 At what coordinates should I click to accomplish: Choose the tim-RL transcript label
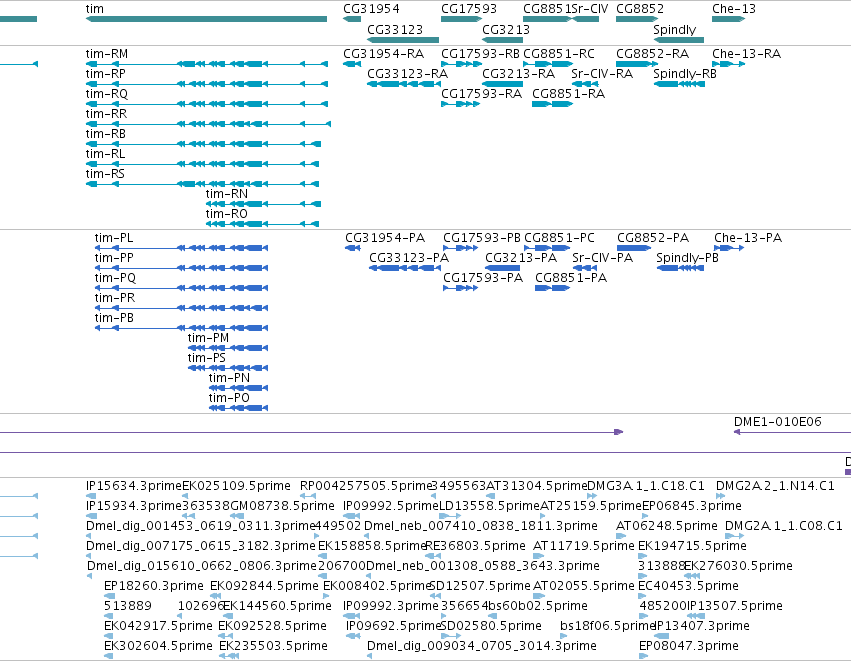tap(105, 154)
